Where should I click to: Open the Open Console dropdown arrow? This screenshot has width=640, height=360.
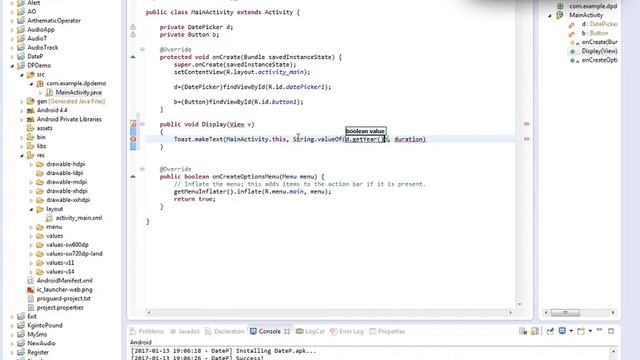pyautogui.click(x=590, y=331)
